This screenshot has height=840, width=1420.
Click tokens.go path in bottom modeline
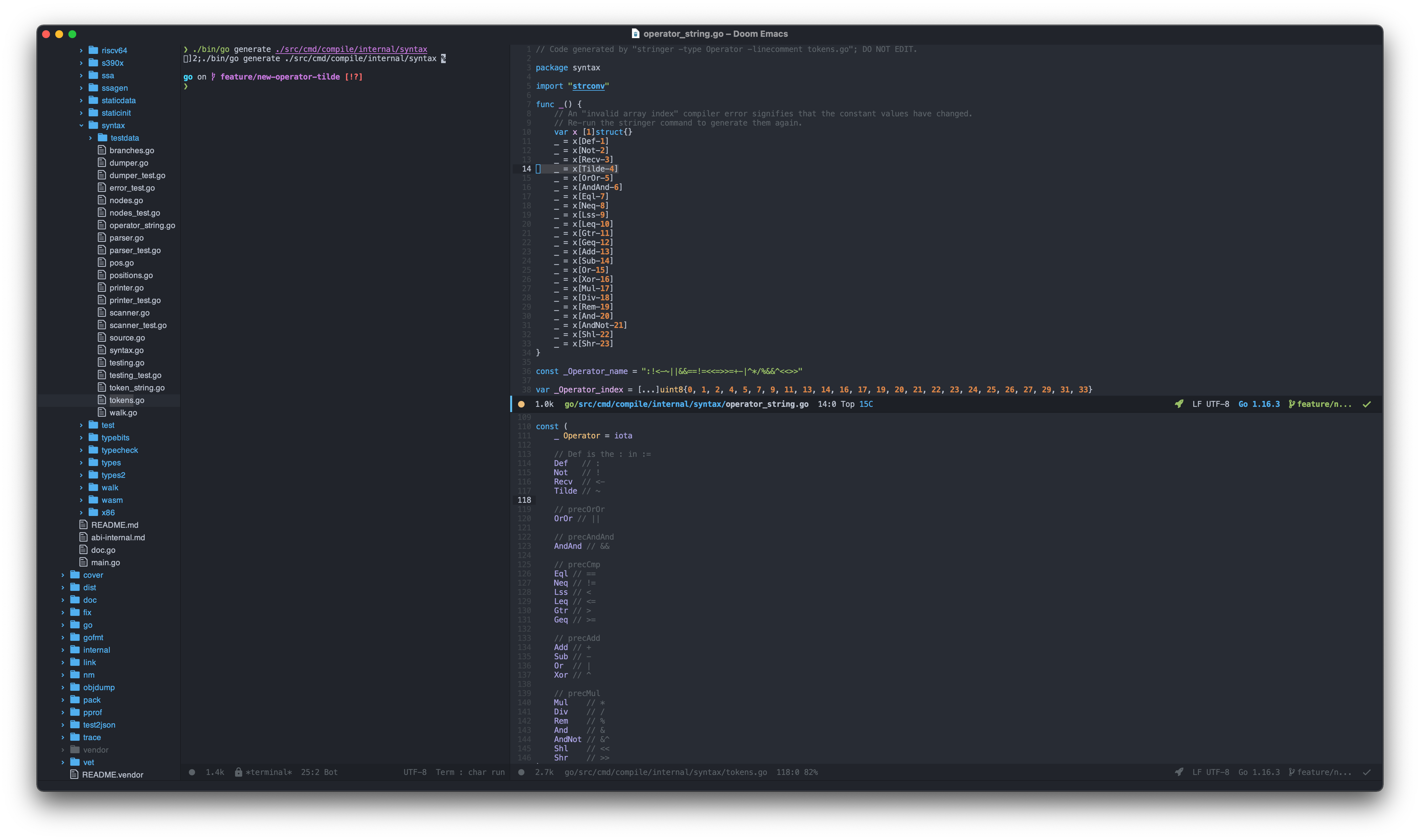point(666,772)
